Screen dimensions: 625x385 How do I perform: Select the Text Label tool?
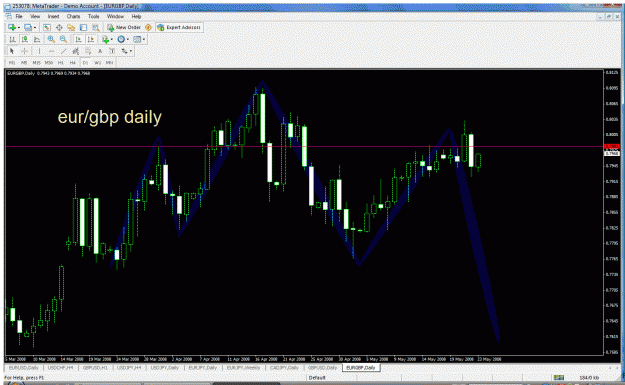pyautogui.click(x=112, y=51)
